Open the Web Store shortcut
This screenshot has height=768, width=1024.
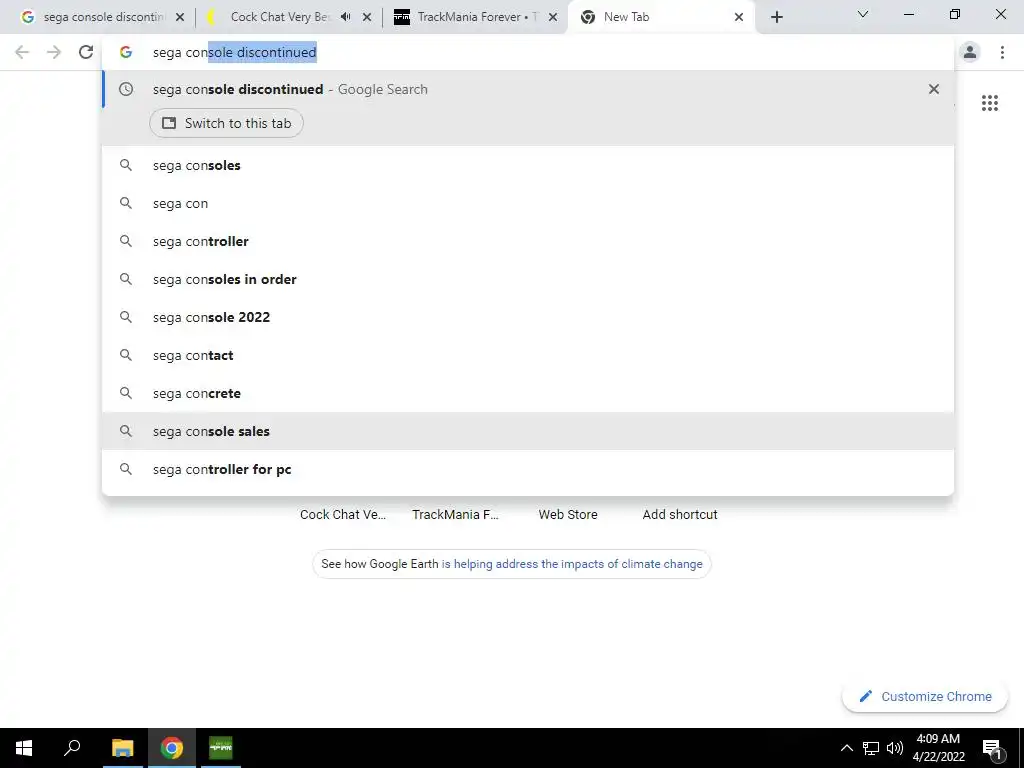[568, 515]
